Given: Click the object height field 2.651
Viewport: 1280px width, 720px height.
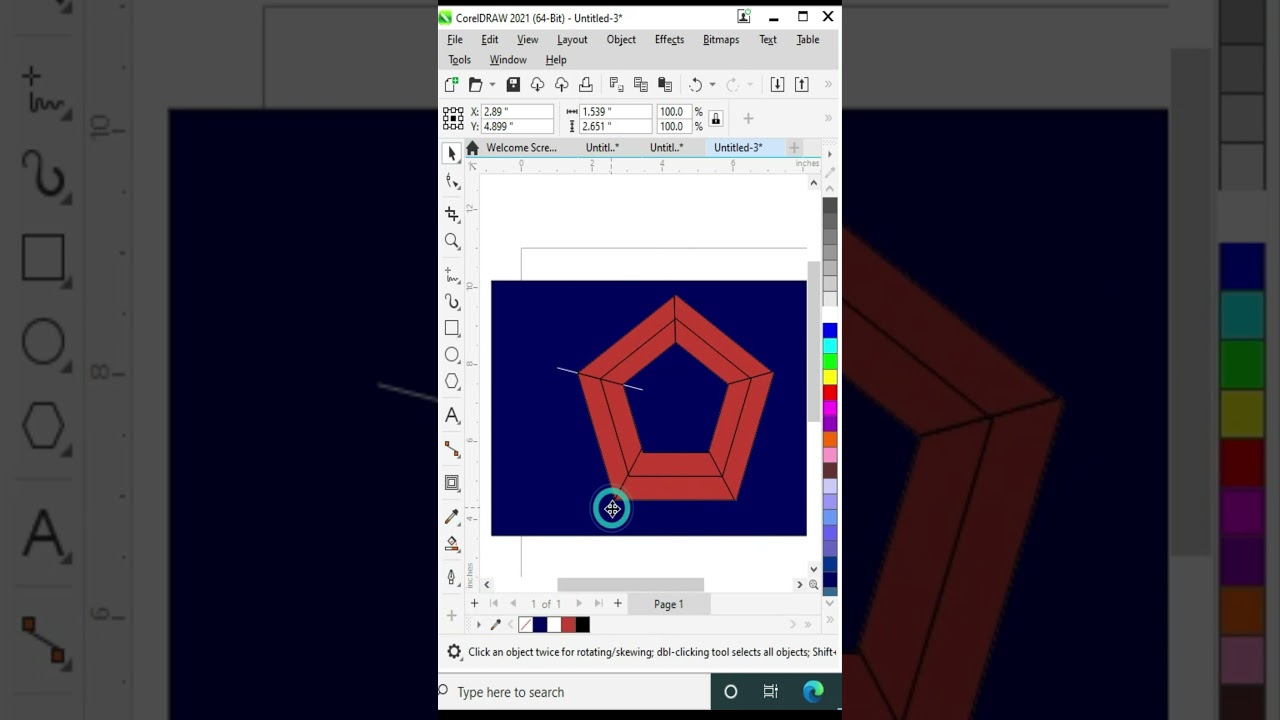Looking at the screenshot, I should point(615,126).
